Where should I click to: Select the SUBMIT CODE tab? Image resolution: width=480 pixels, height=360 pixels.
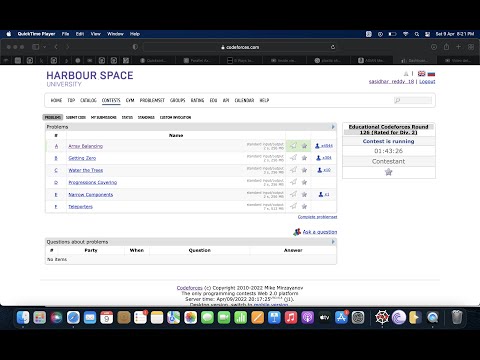click(x=76, y=117)
